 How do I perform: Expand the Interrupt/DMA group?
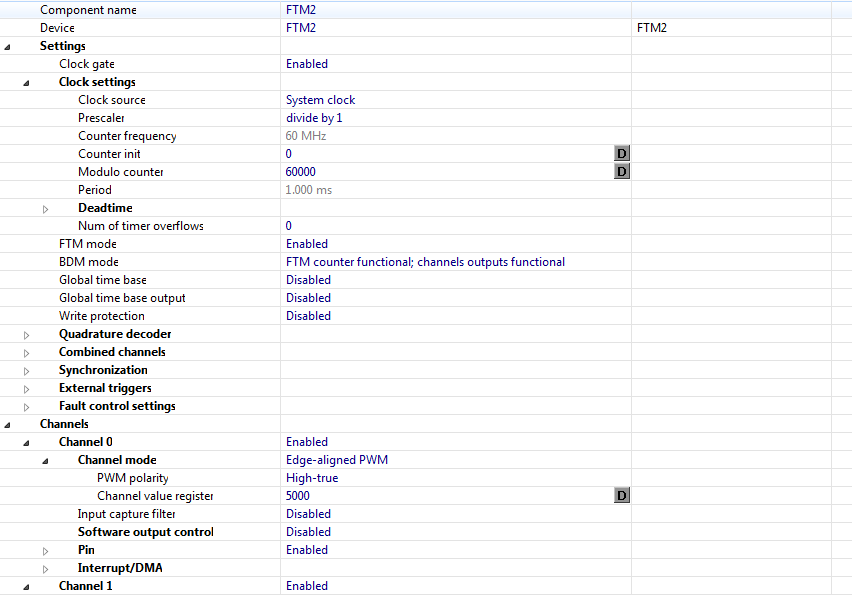(45, 569)
